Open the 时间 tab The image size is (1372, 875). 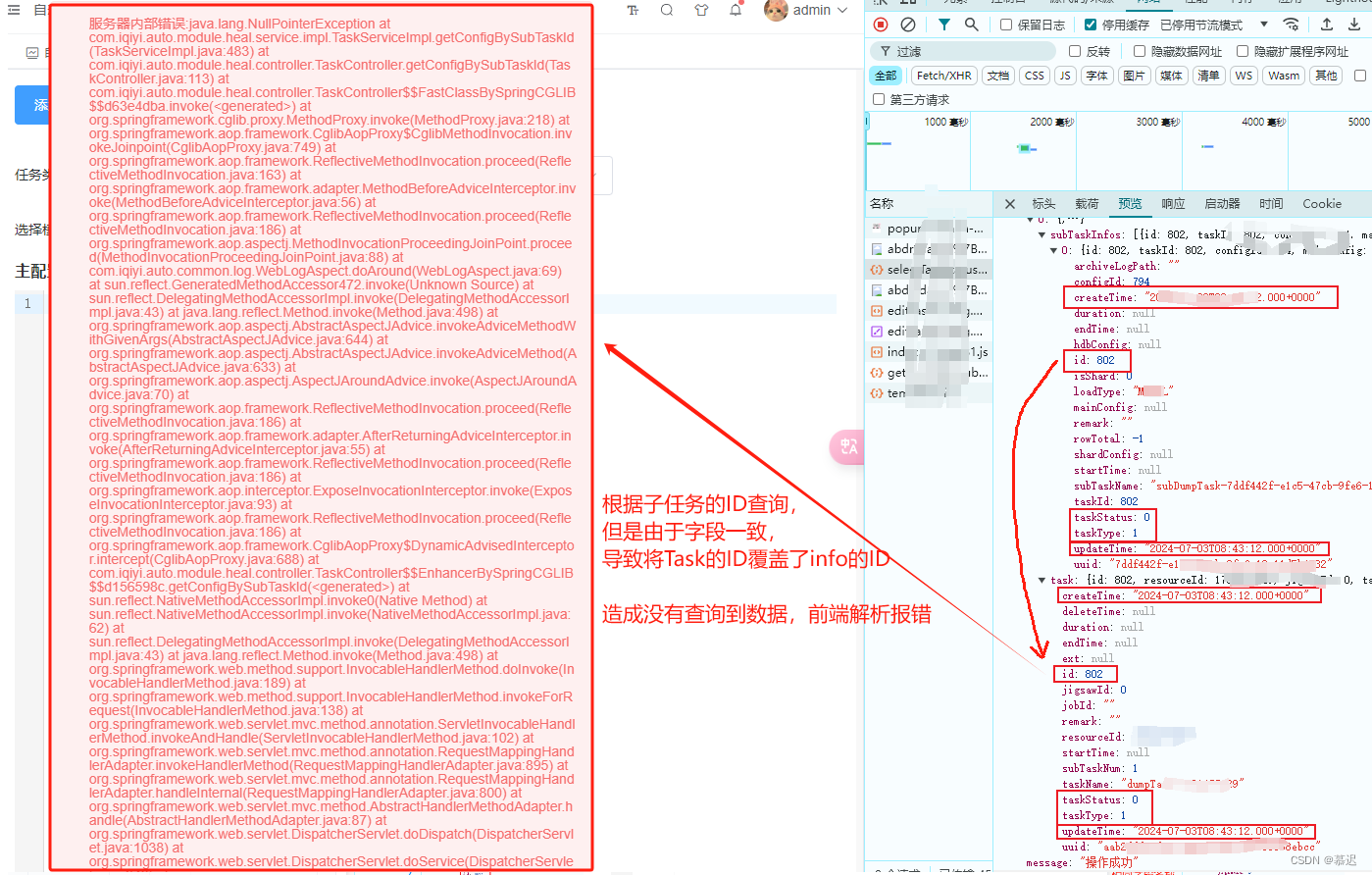pos(1271,204)
